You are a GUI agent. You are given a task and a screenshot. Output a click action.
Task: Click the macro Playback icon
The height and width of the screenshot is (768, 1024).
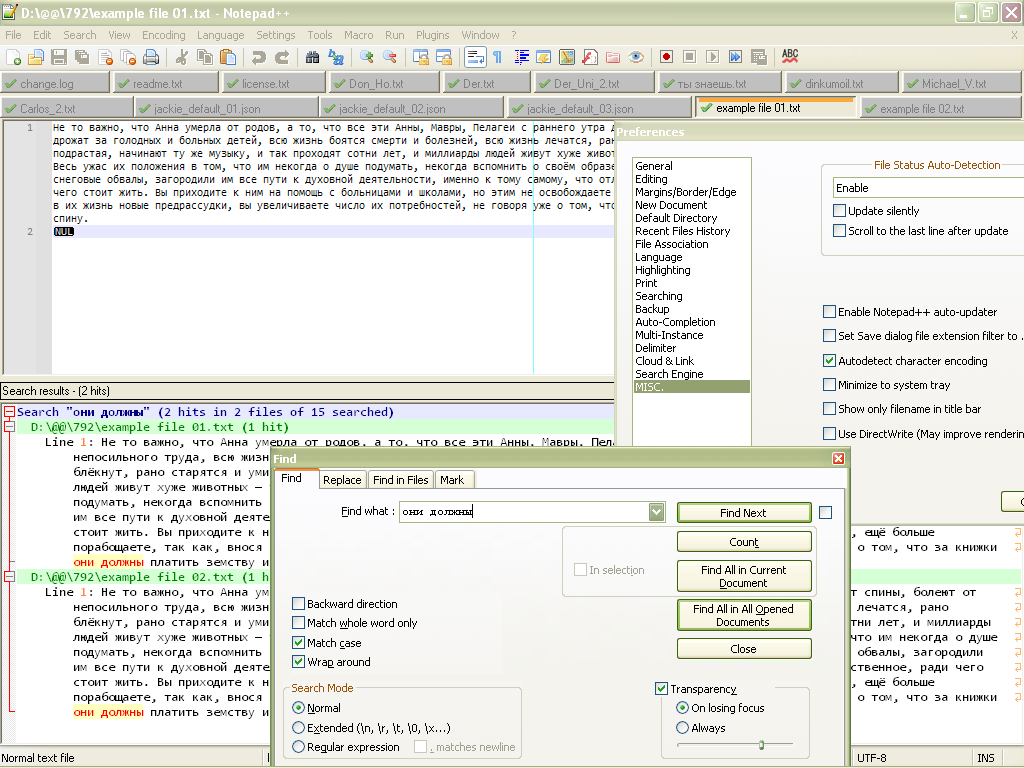point(712,57)
